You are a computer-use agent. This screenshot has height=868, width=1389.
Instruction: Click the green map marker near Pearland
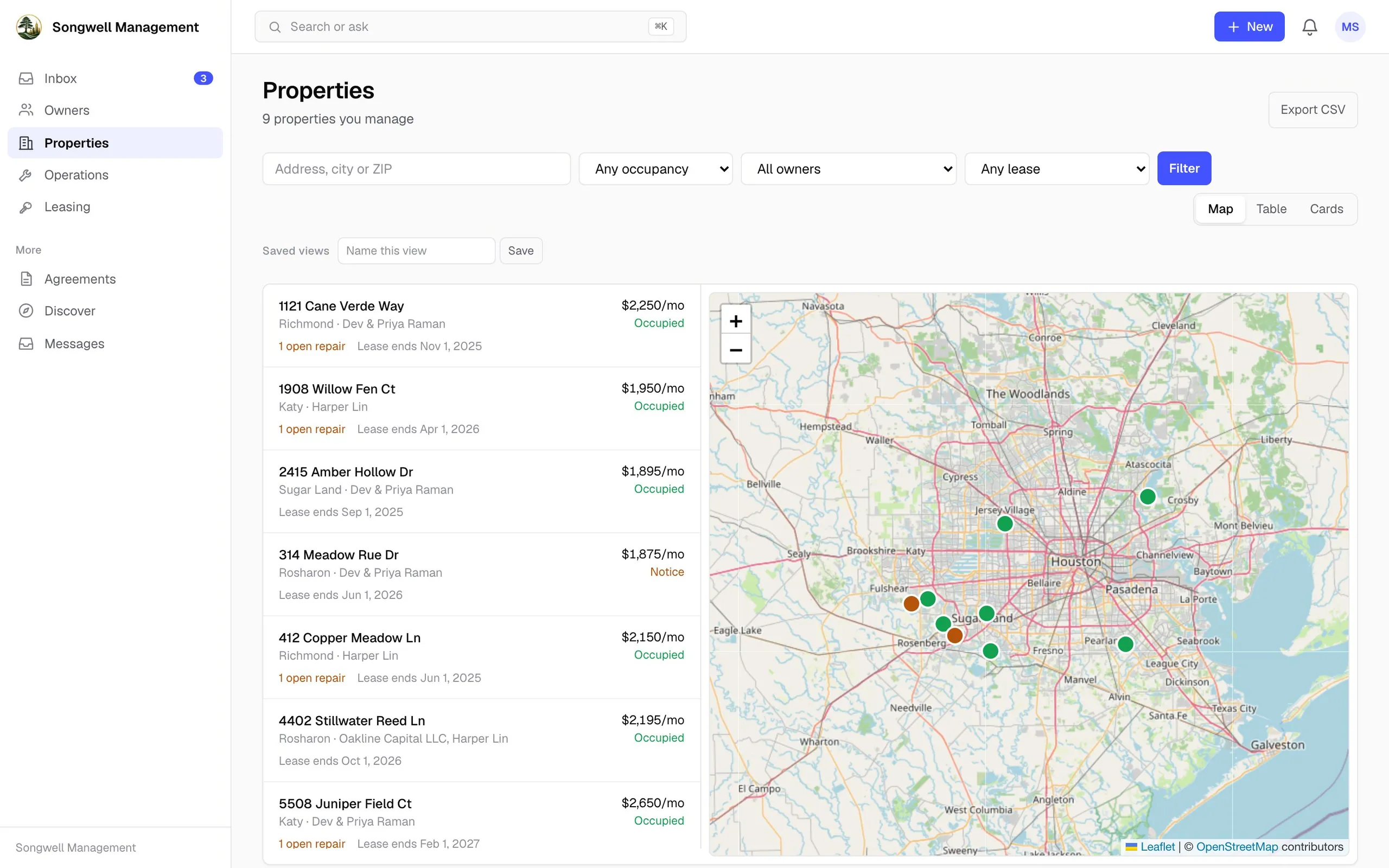coord(1125,644)
